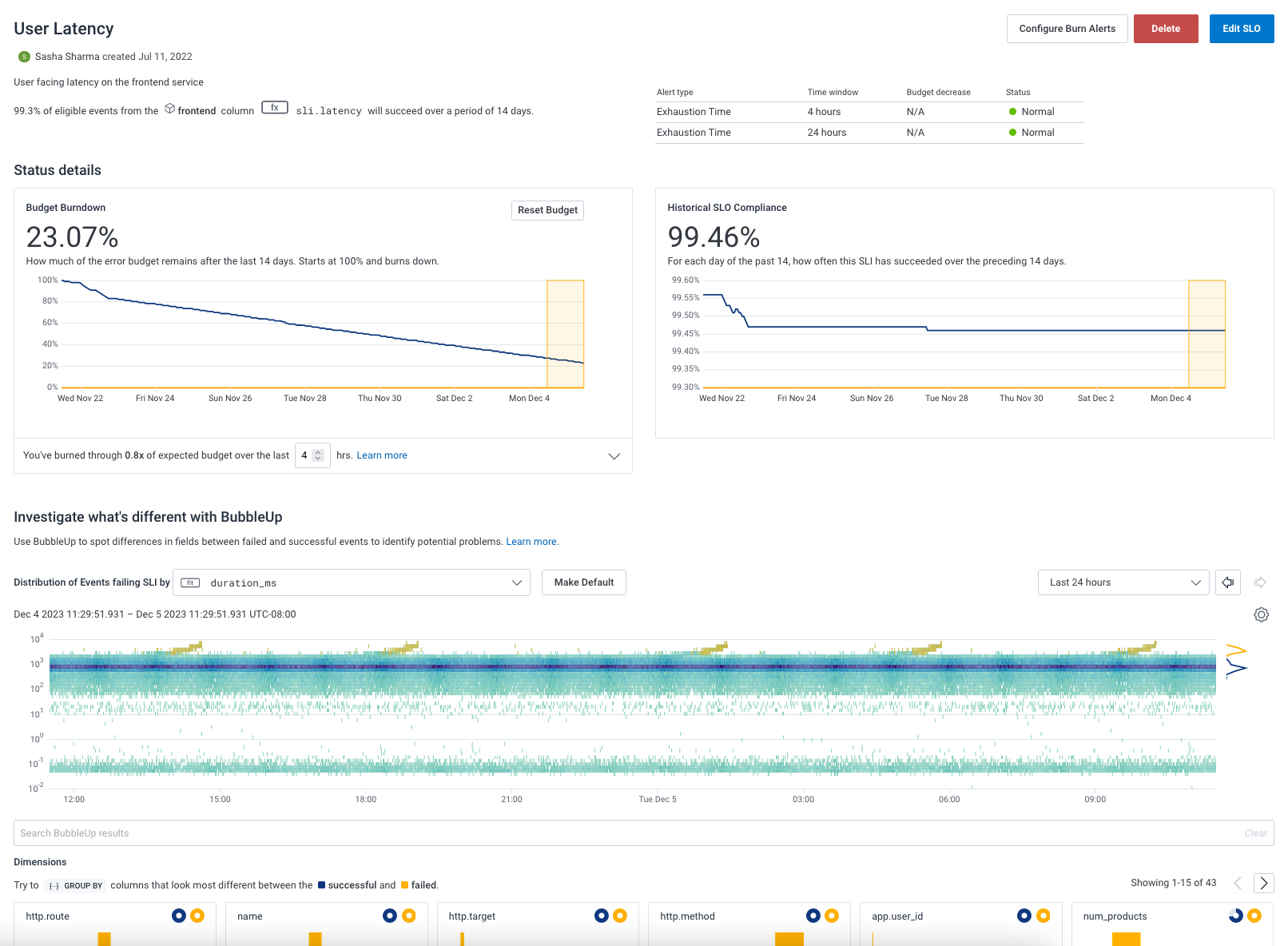The width and height of the screenshot is (1288, 946).
Task: Click the blue successful ring on name card
Action: [390, 916]
